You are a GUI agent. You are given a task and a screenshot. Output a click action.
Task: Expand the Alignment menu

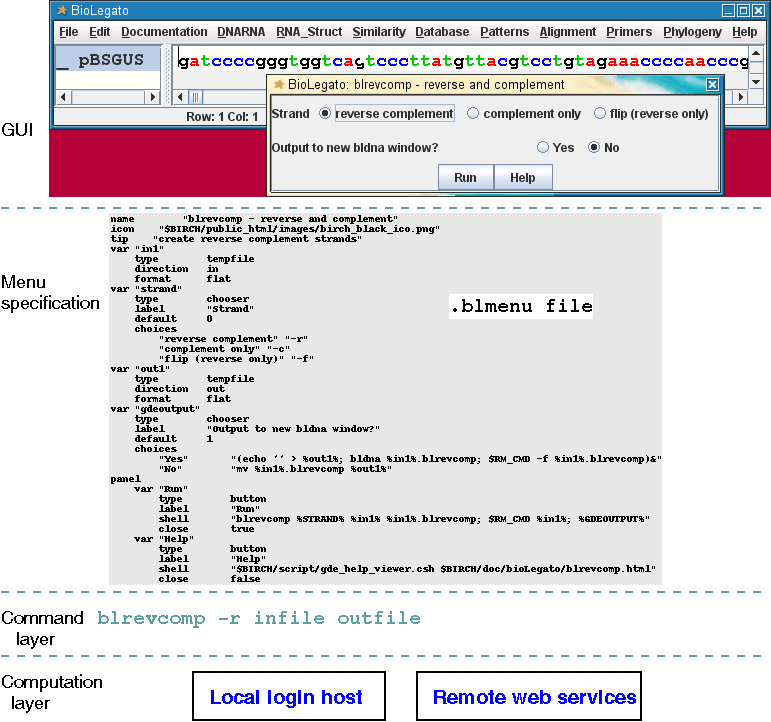click(567, 32)
